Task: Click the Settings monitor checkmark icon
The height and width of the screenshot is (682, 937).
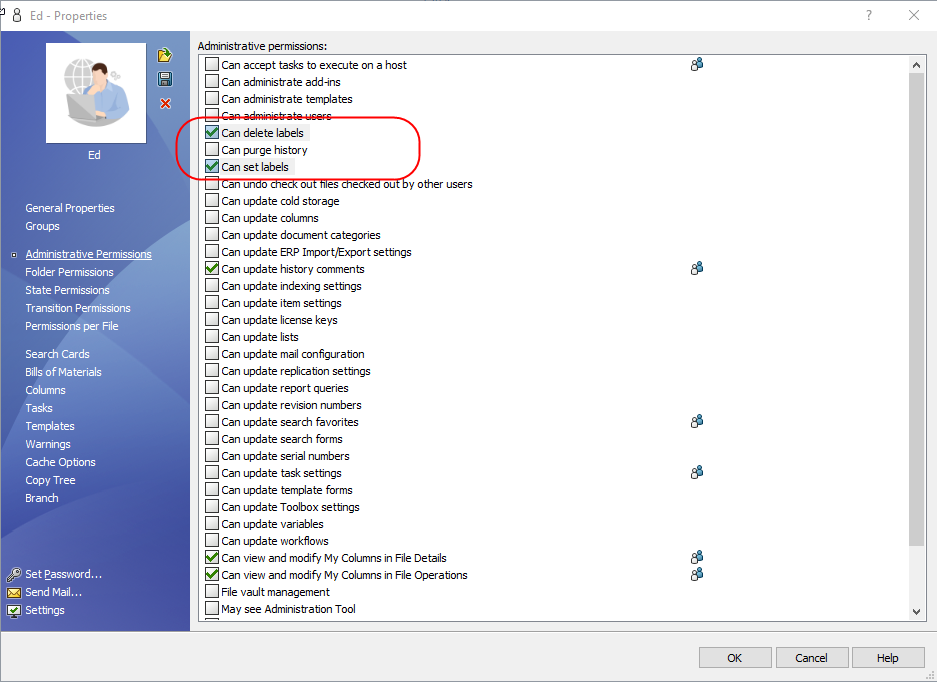Action: (x=14, y=610)
